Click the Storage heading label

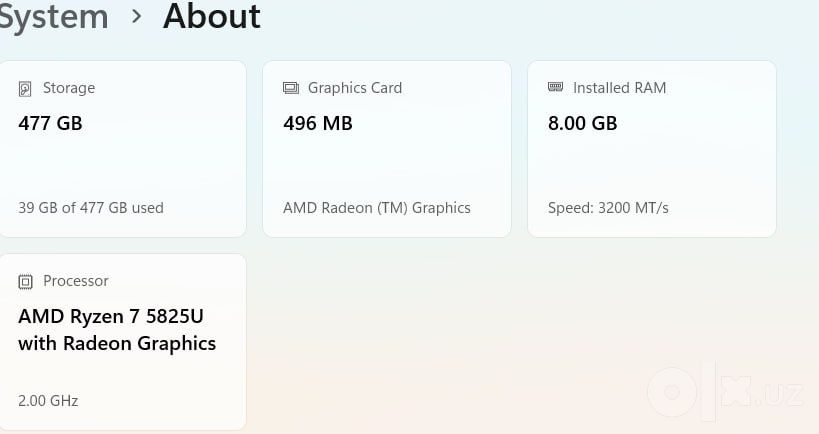pos(69,88)
